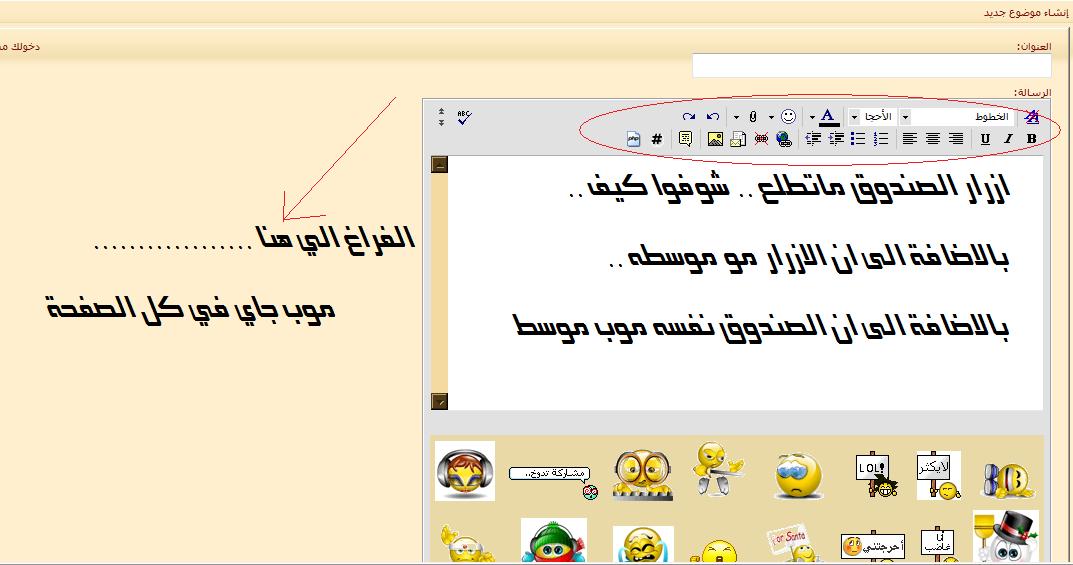Expand the attachment paperclip dropdown arrow
1073x565 pixels.
(737, 117)
